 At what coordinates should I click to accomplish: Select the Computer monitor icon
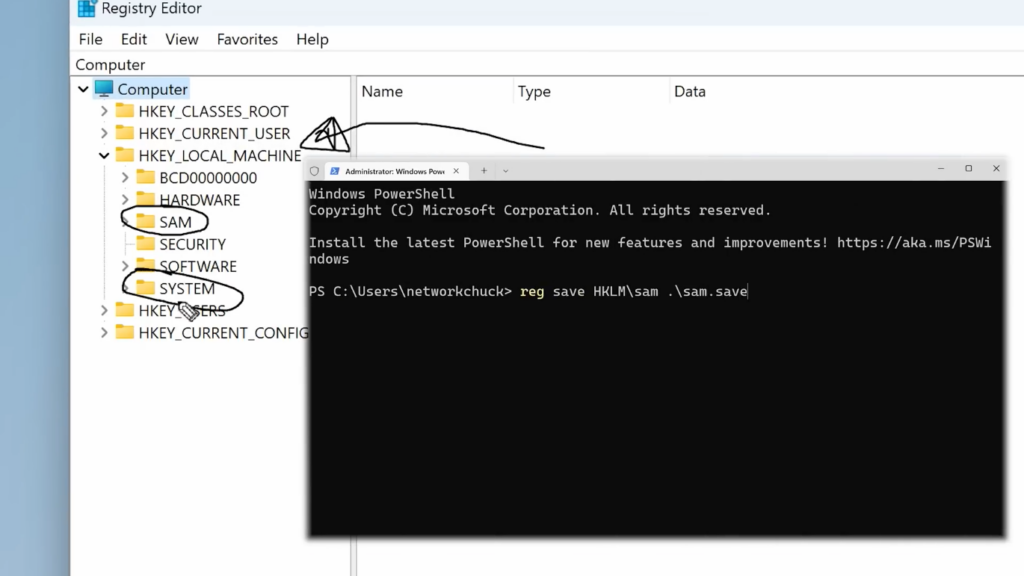104,88
